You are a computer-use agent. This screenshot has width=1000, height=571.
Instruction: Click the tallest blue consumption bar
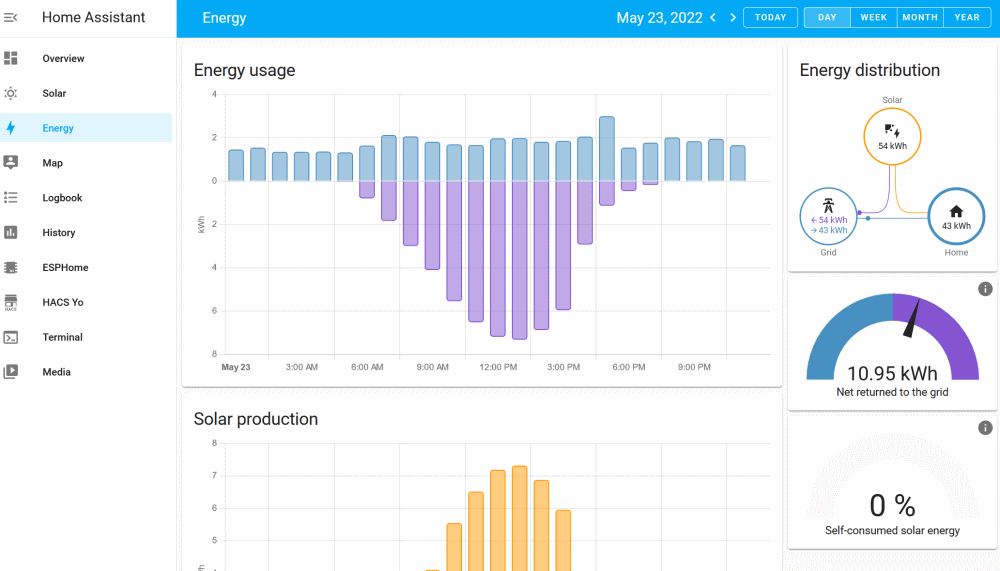tap(607, 149)
